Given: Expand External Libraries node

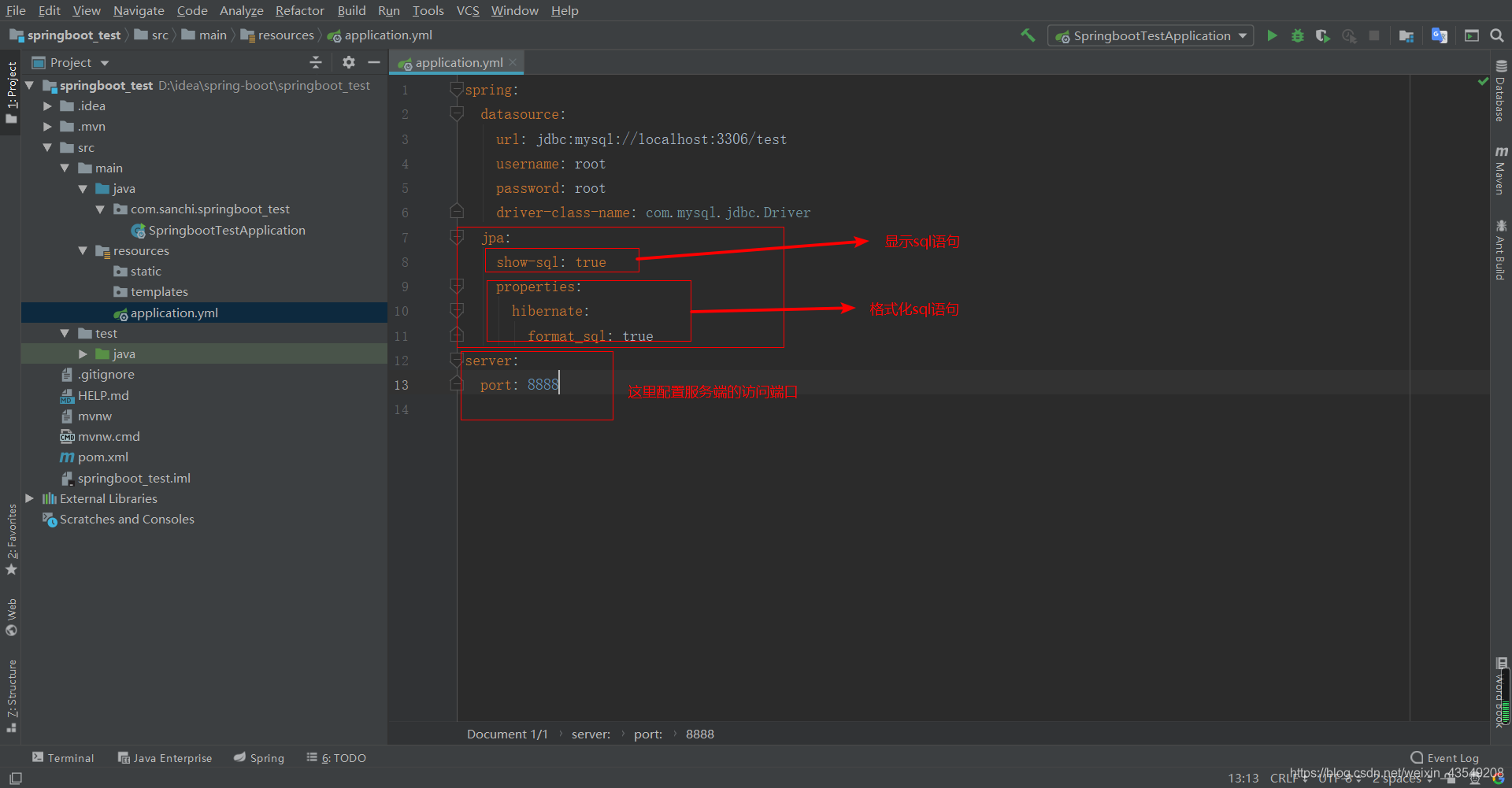Looking at the screenshot, I should pos(30,498).
